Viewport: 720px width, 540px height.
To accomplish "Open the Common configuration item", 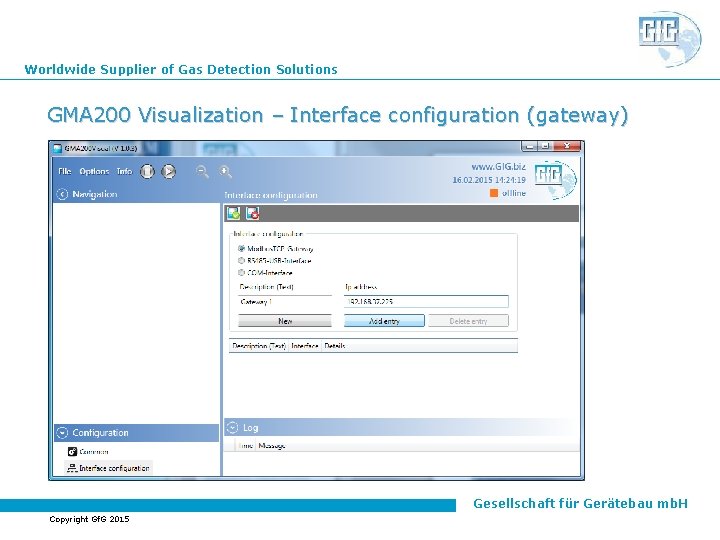I will (x=88, y=452).
